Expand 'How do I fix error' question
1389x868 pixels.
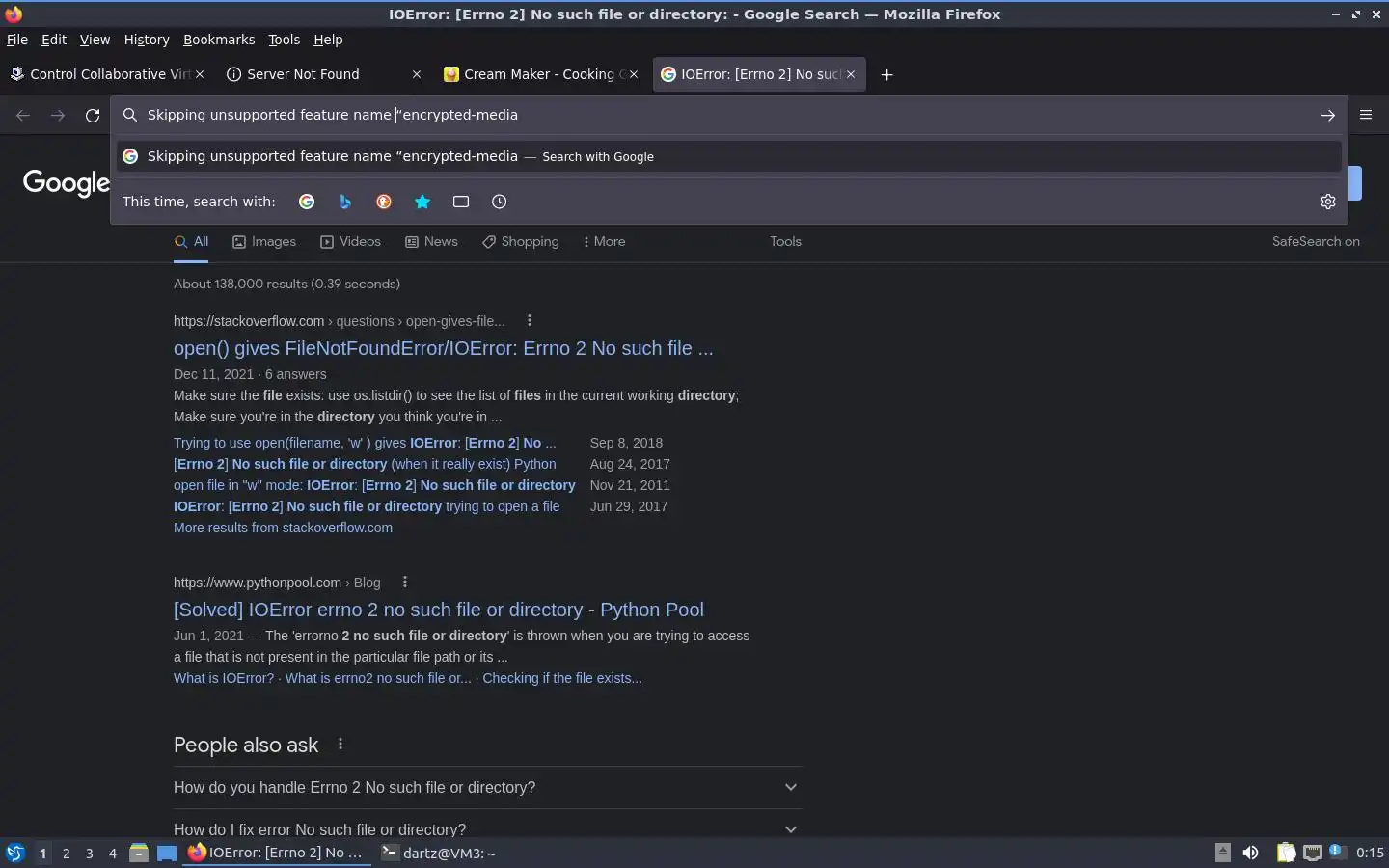click(487, 828)
